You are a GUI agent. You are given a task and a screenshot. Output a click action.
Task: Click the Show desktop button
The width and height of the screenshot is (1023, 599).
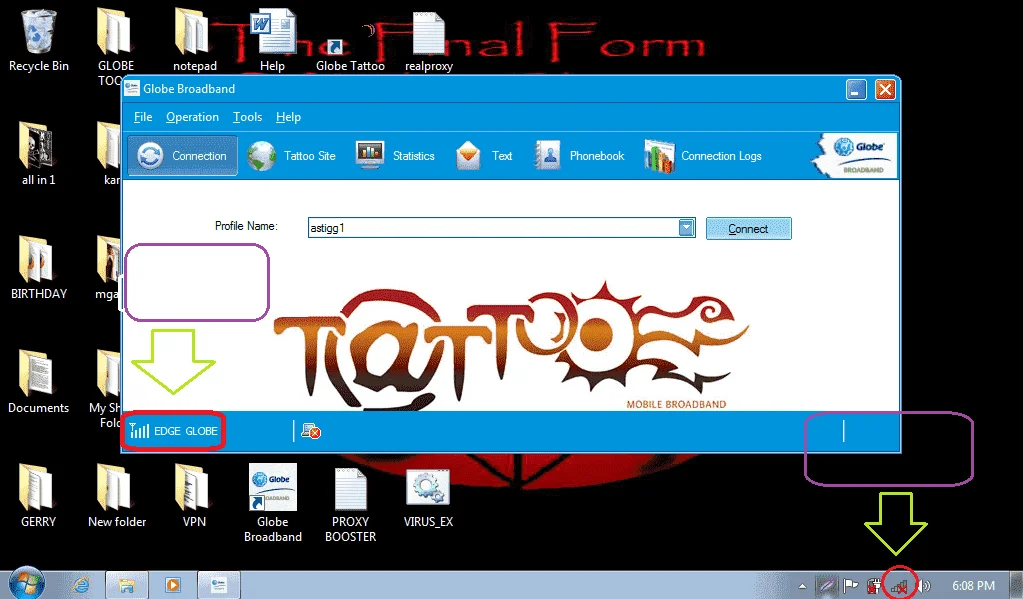(x=1016, y=585)
